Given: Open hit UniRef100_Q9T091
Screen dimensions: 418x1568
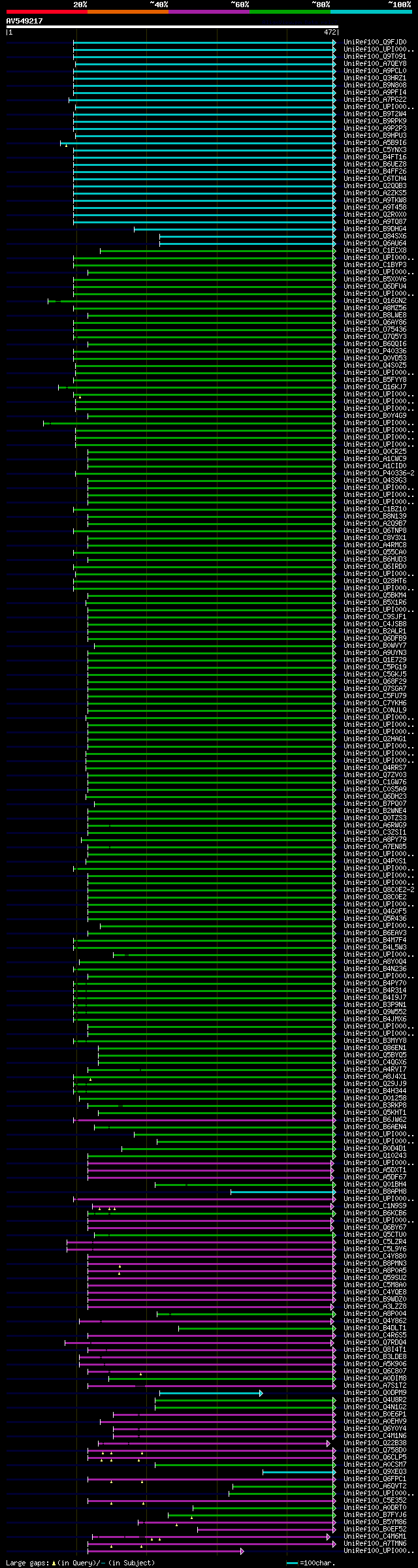Looking at the screenshot, I should (375, 57).
